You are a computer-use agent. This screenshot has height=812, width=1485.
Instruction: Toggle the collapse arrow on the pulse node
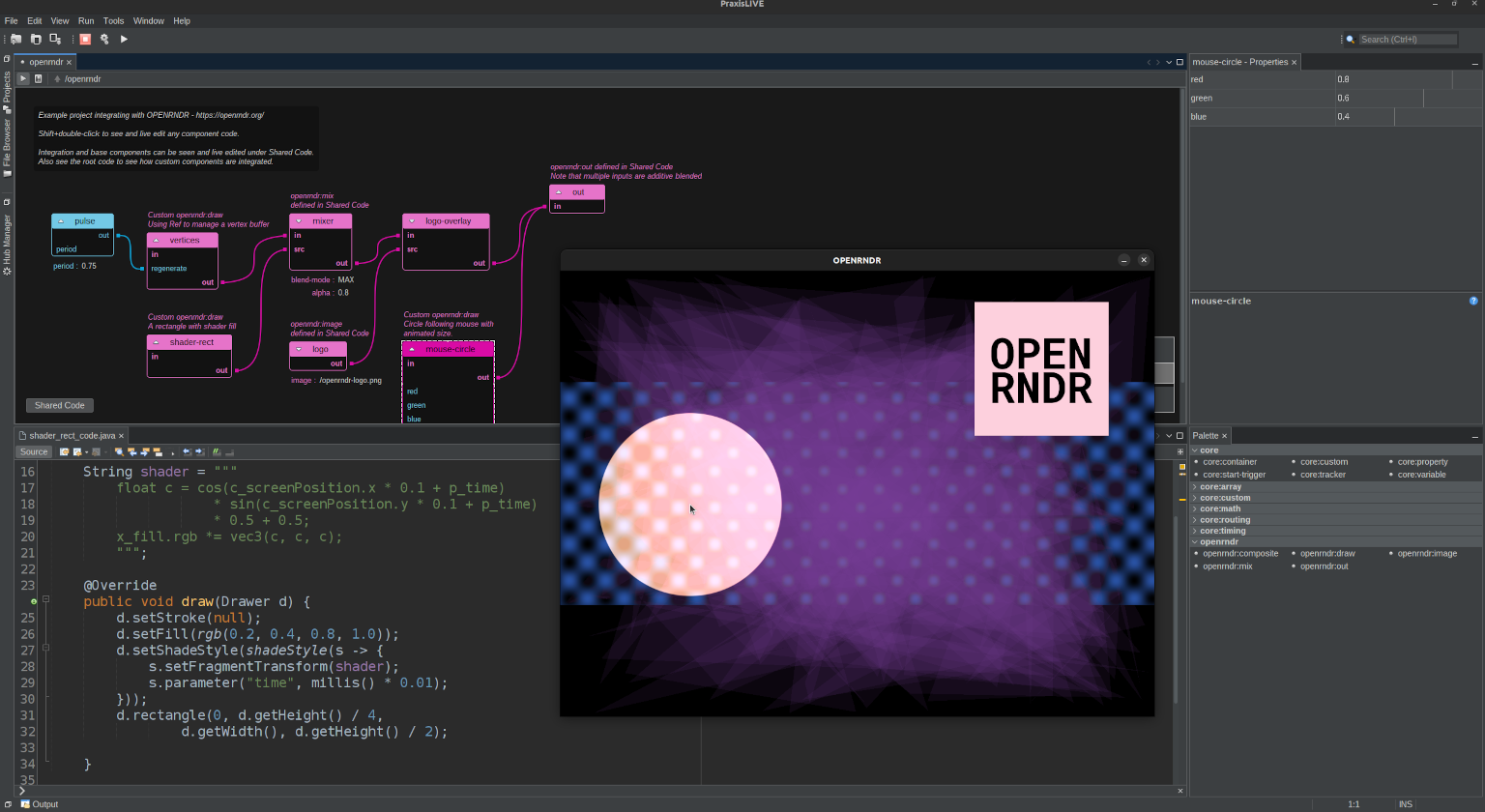pyautogui.click(x=61, y=221)
